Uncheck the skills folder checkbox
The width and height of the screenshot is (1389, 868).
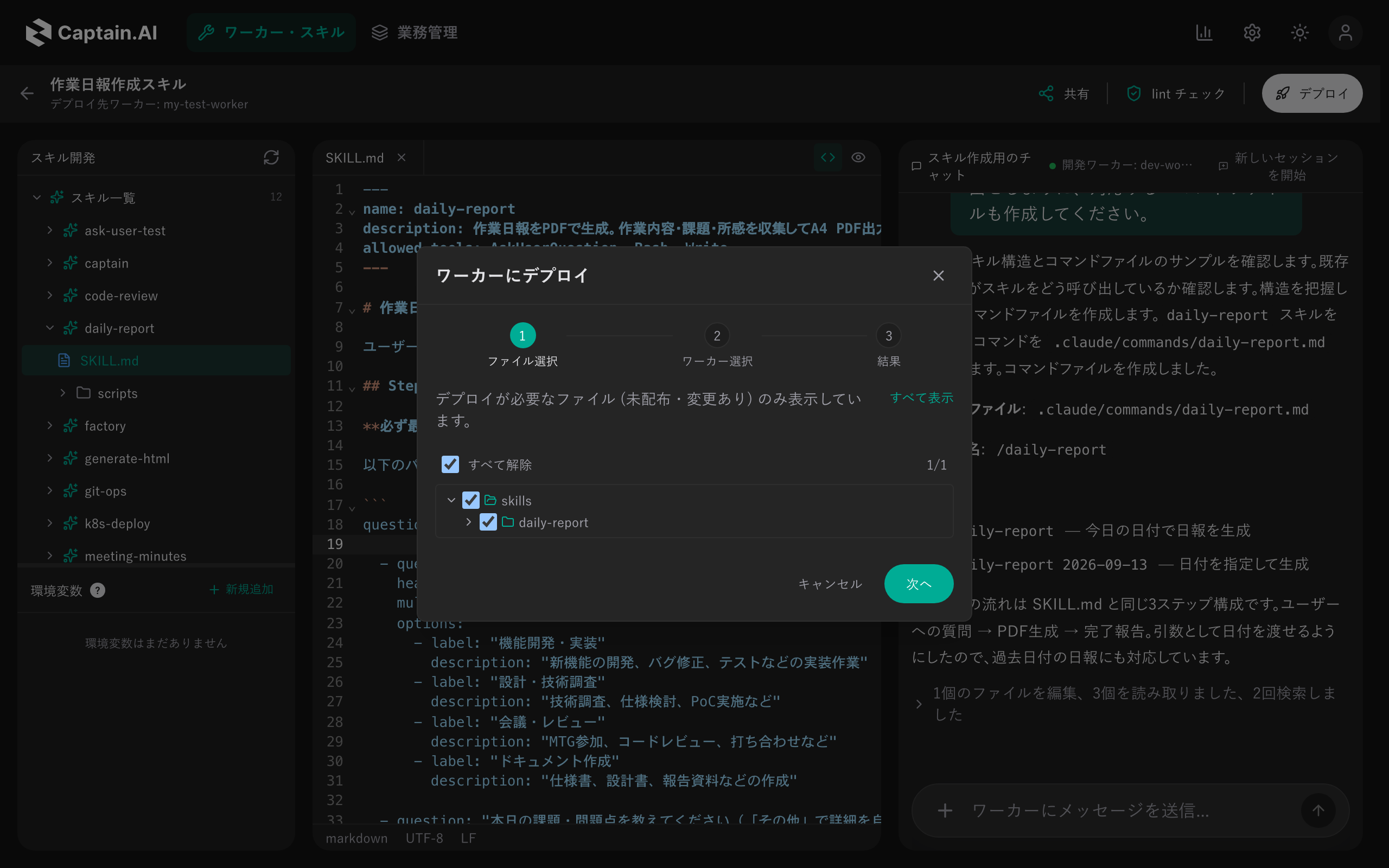tap(470, 501)
